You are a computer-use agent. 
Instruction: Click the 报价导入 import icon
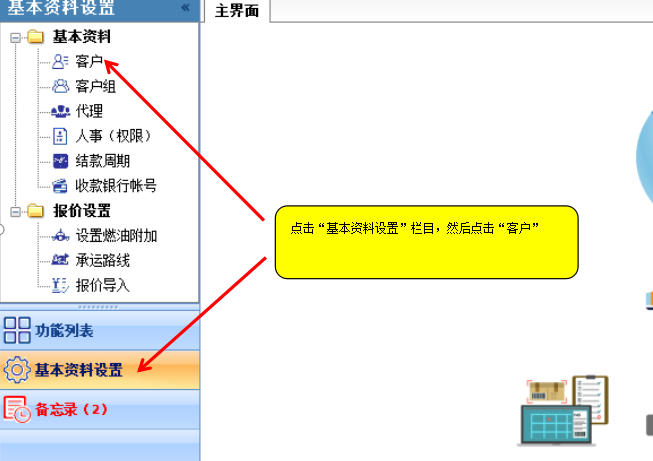(x=61, y=285)
